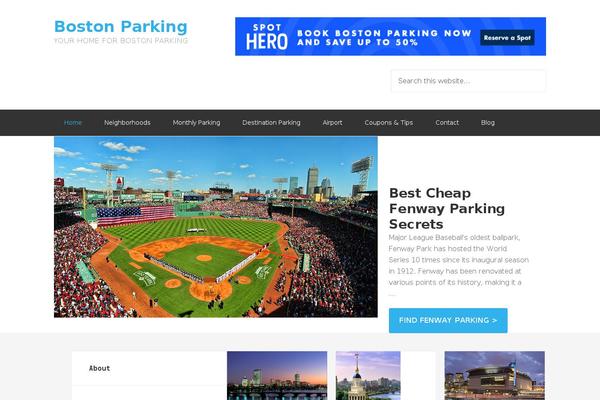
Task: Open the Blog menu item
Action: [488, 122]
